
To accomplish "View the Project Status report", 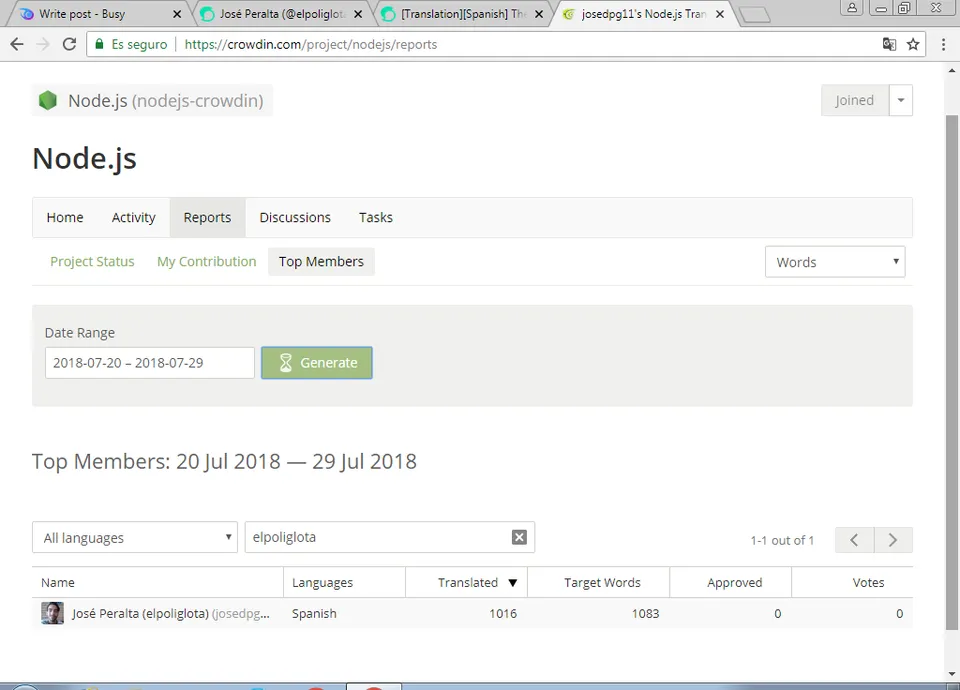I will [92, 261].
